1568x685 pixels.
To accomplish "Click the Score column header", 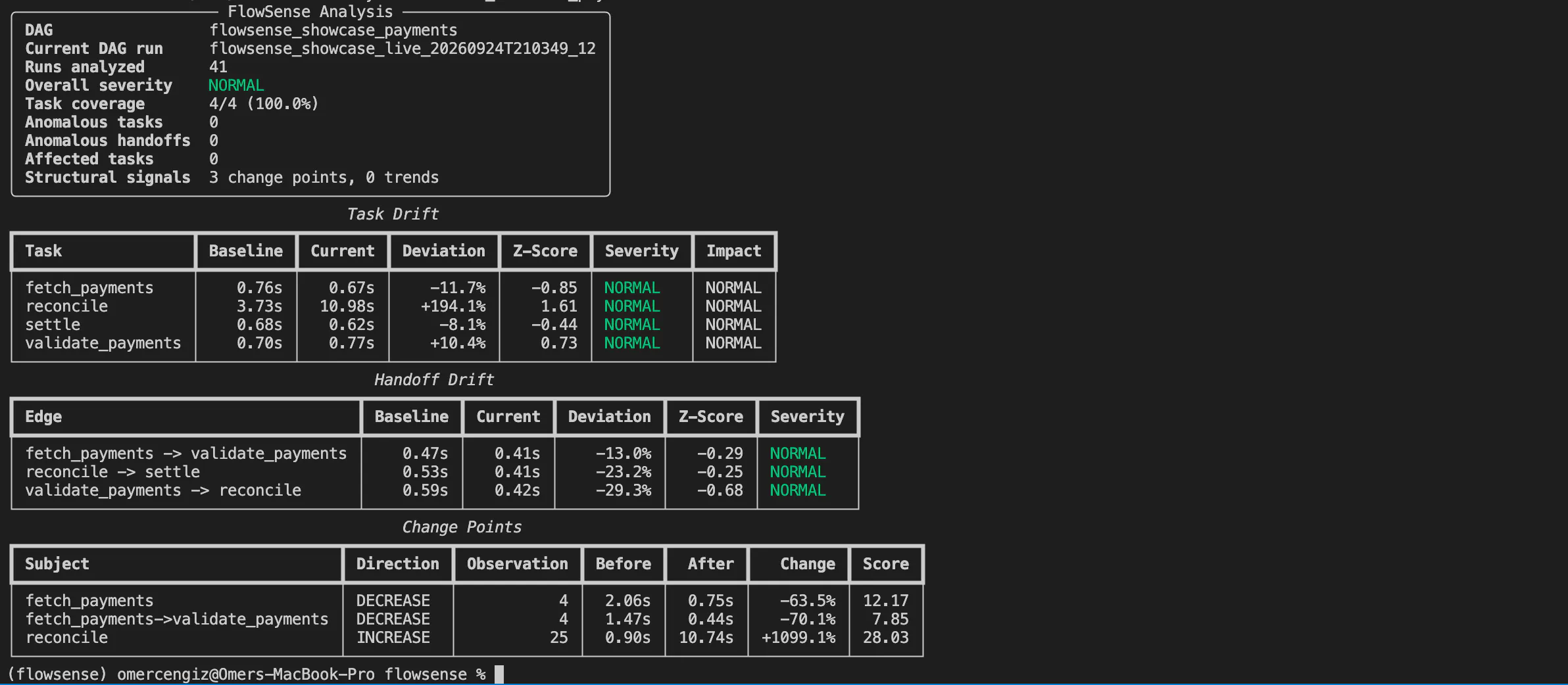I will tap(885, 564).
